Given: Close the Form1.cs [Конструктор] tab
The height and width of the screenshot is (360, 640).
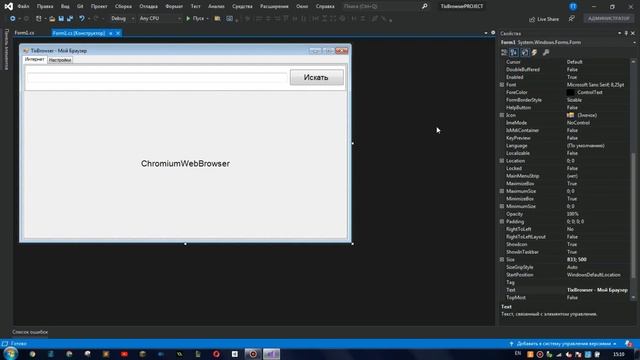Looking at the screenshot, I should [x=118, y=33].
